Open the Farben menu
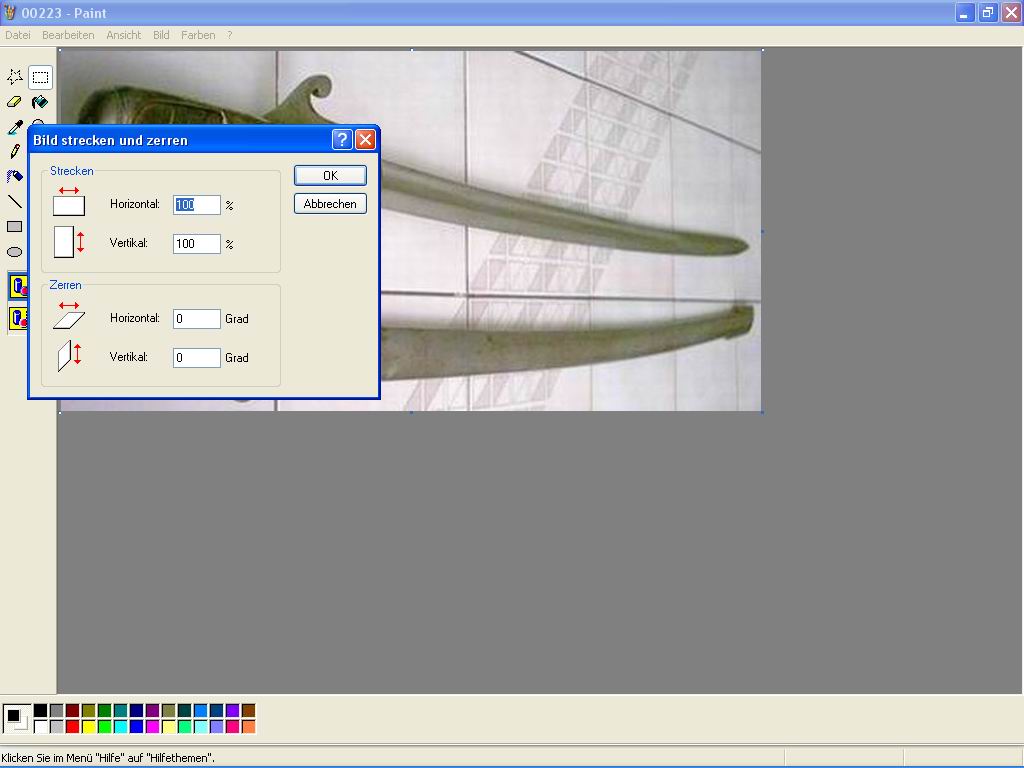This screenshot has height=768, width=1024. point(198,35)
